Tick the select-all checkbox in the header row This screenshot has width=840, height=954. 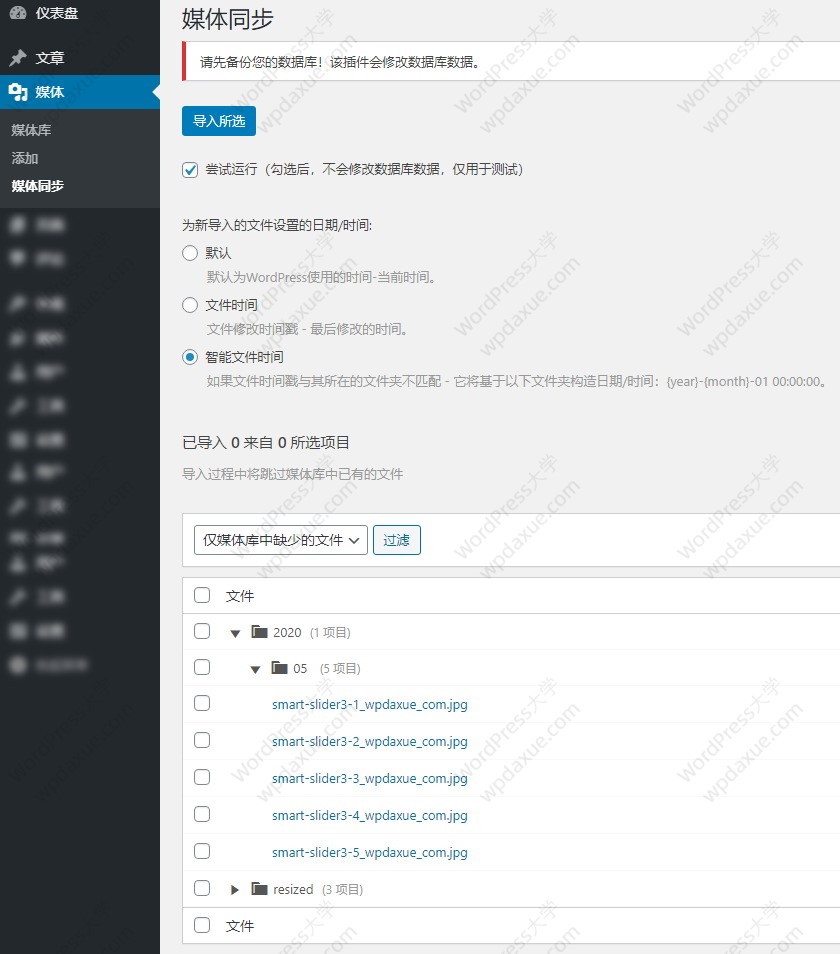202,595
